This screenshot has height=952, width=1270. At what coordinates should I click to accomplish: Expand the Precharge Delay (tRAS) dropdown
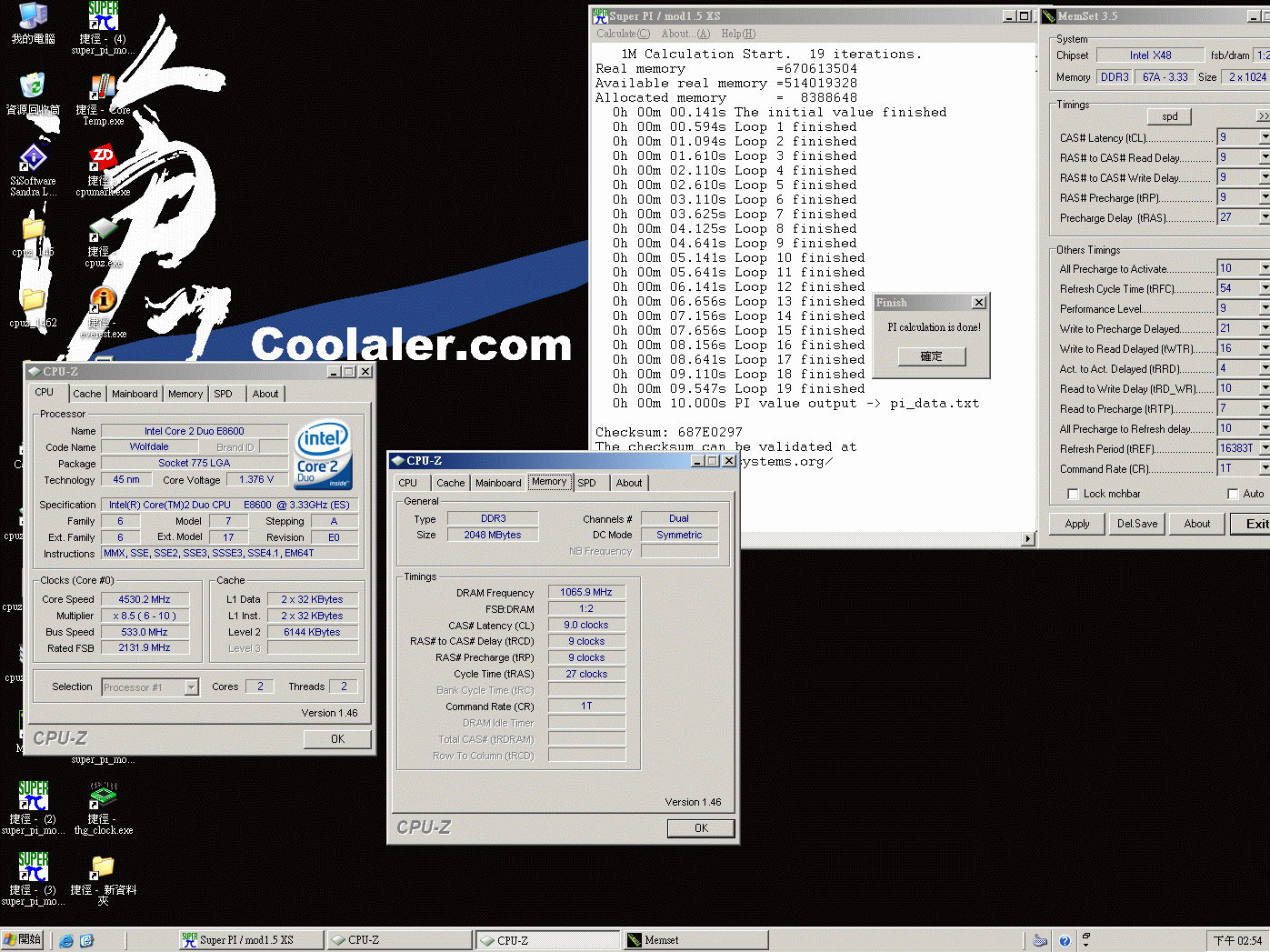1265,217
